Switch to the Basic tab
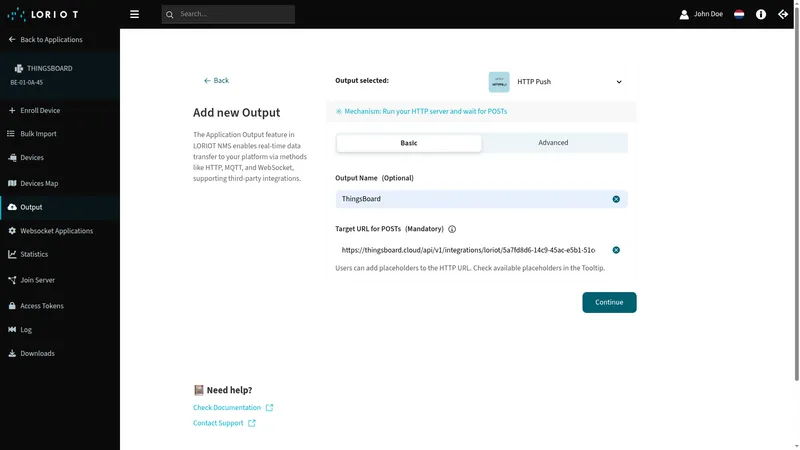Viewport: 800px width, 450px height. (x=409, y=143)
